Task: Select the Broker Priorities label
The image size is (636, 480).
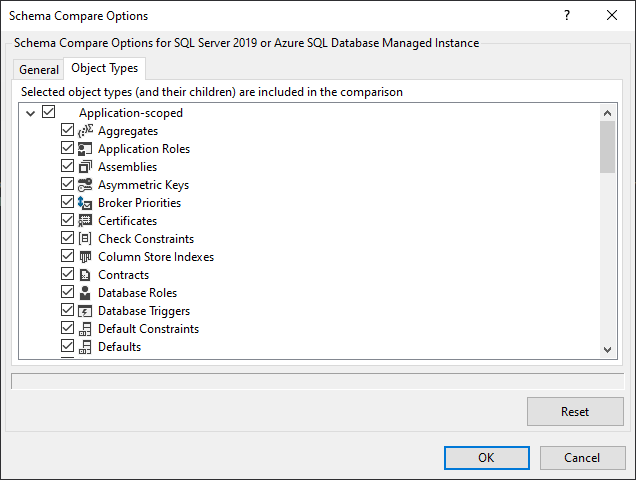Action: pyautogui.click(x=140, y=203)
